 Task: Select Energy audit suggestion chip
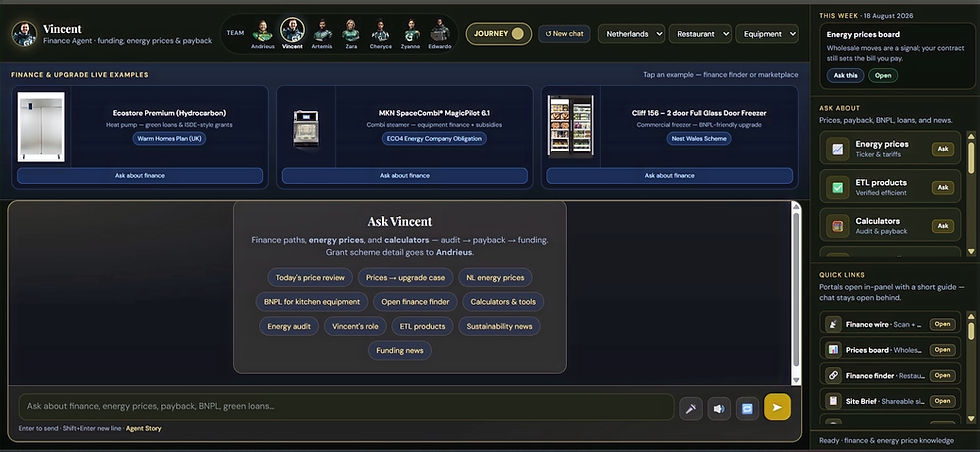tap(289, 326)
